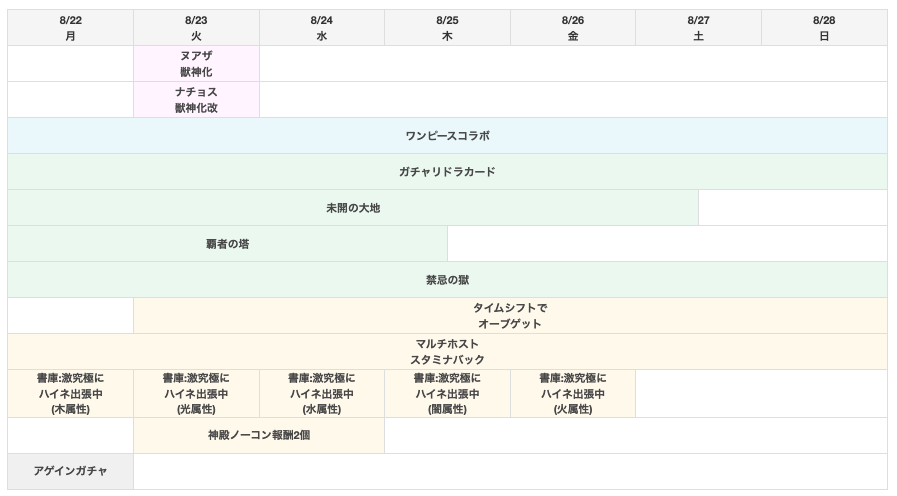
Task: Click the 8/22 月 column header
Action: pos(70,27)
